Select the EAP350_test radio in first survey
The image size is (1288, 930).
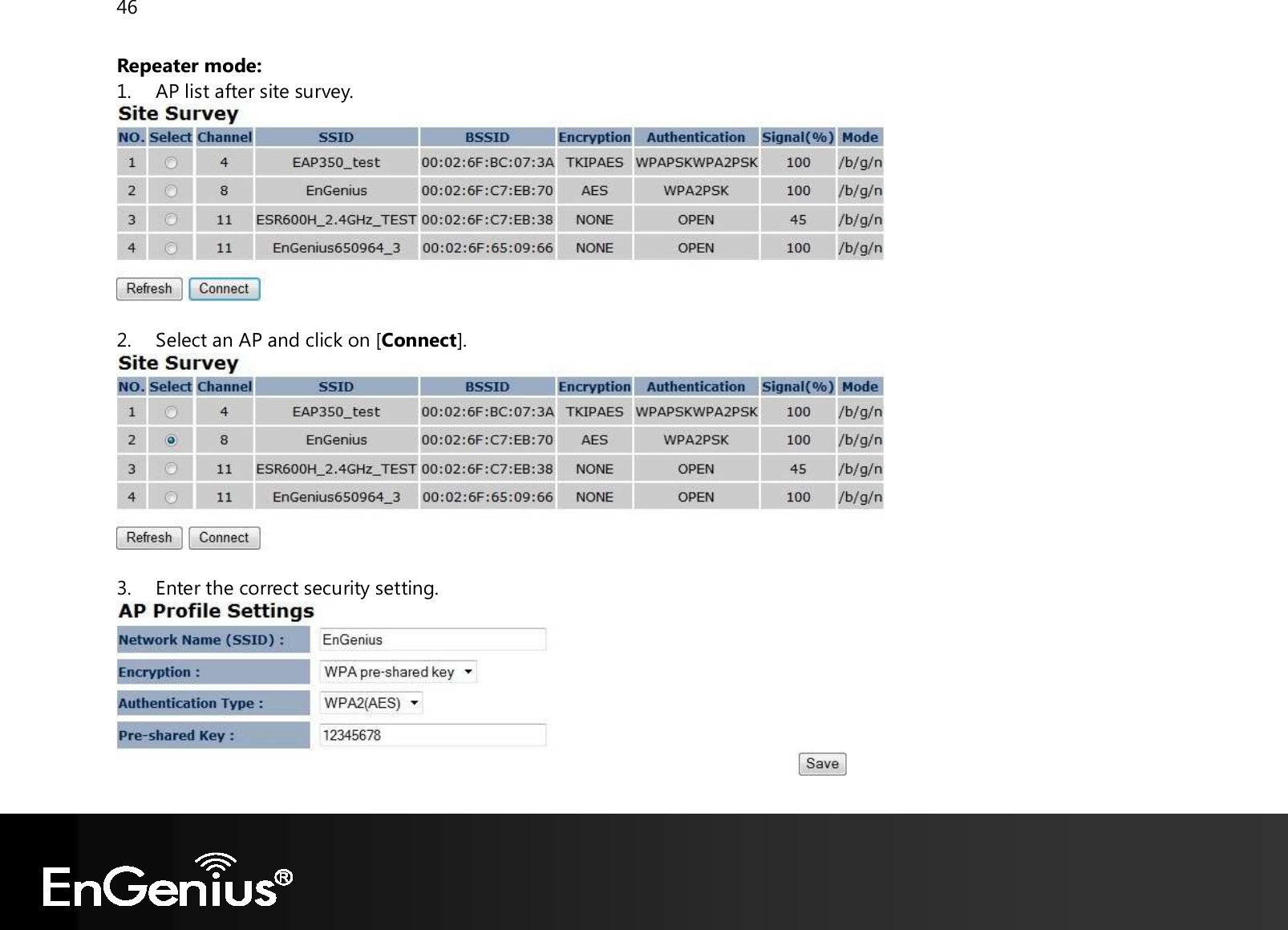coord(171,163)
